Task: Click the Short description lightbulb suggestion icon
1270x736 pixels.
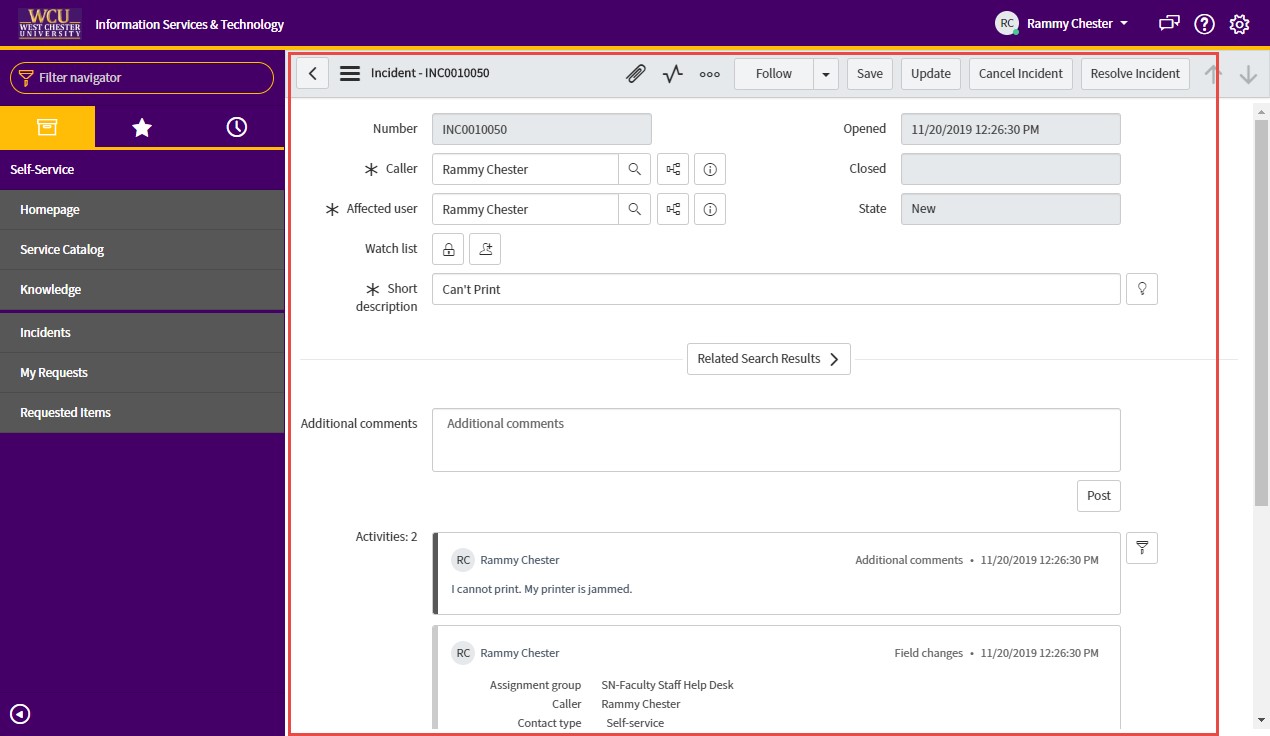Action: [1141, 289]
